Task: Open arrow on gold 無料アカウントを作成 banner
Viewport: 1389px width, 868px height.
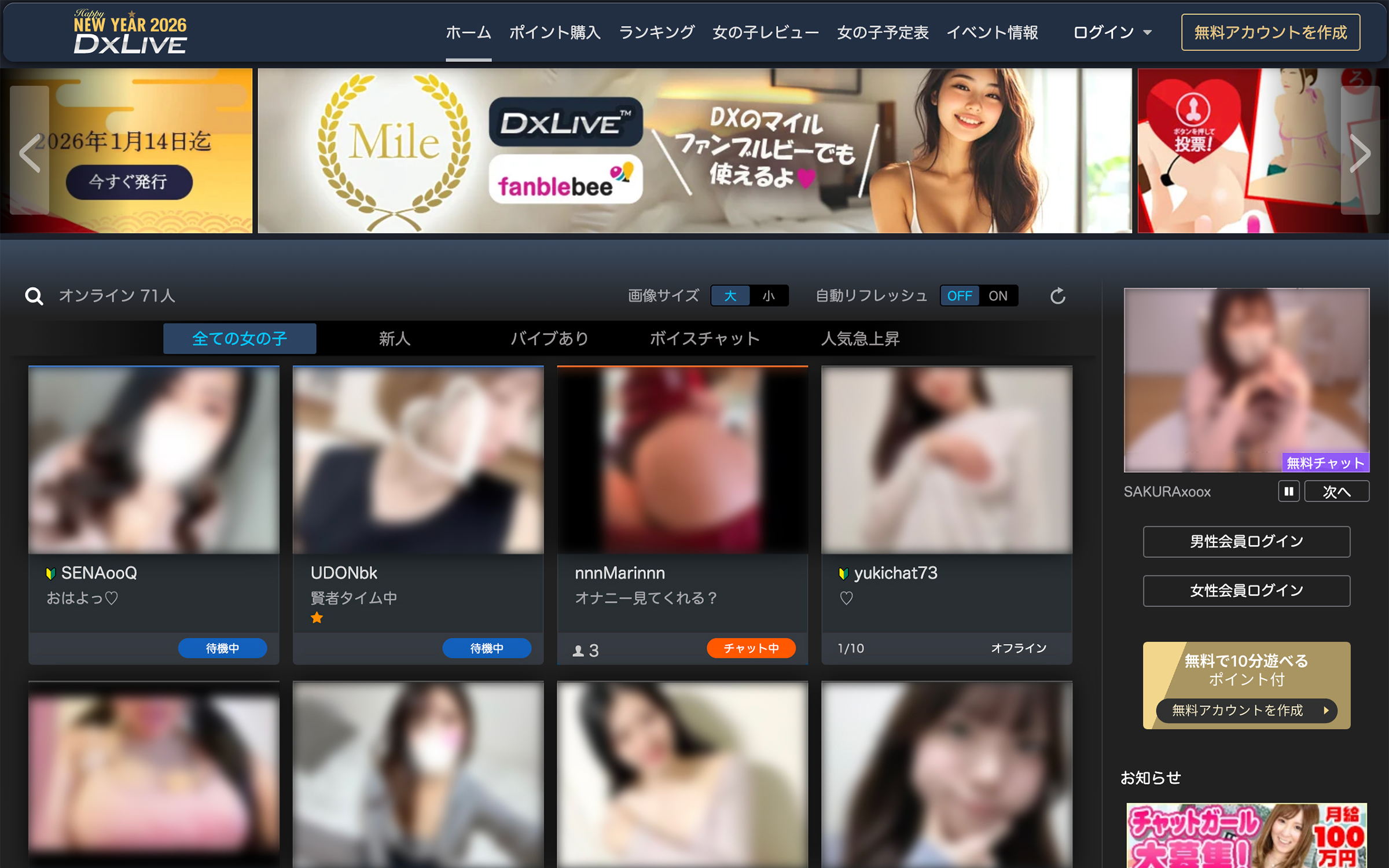Action: click(x=1326, y=710)
